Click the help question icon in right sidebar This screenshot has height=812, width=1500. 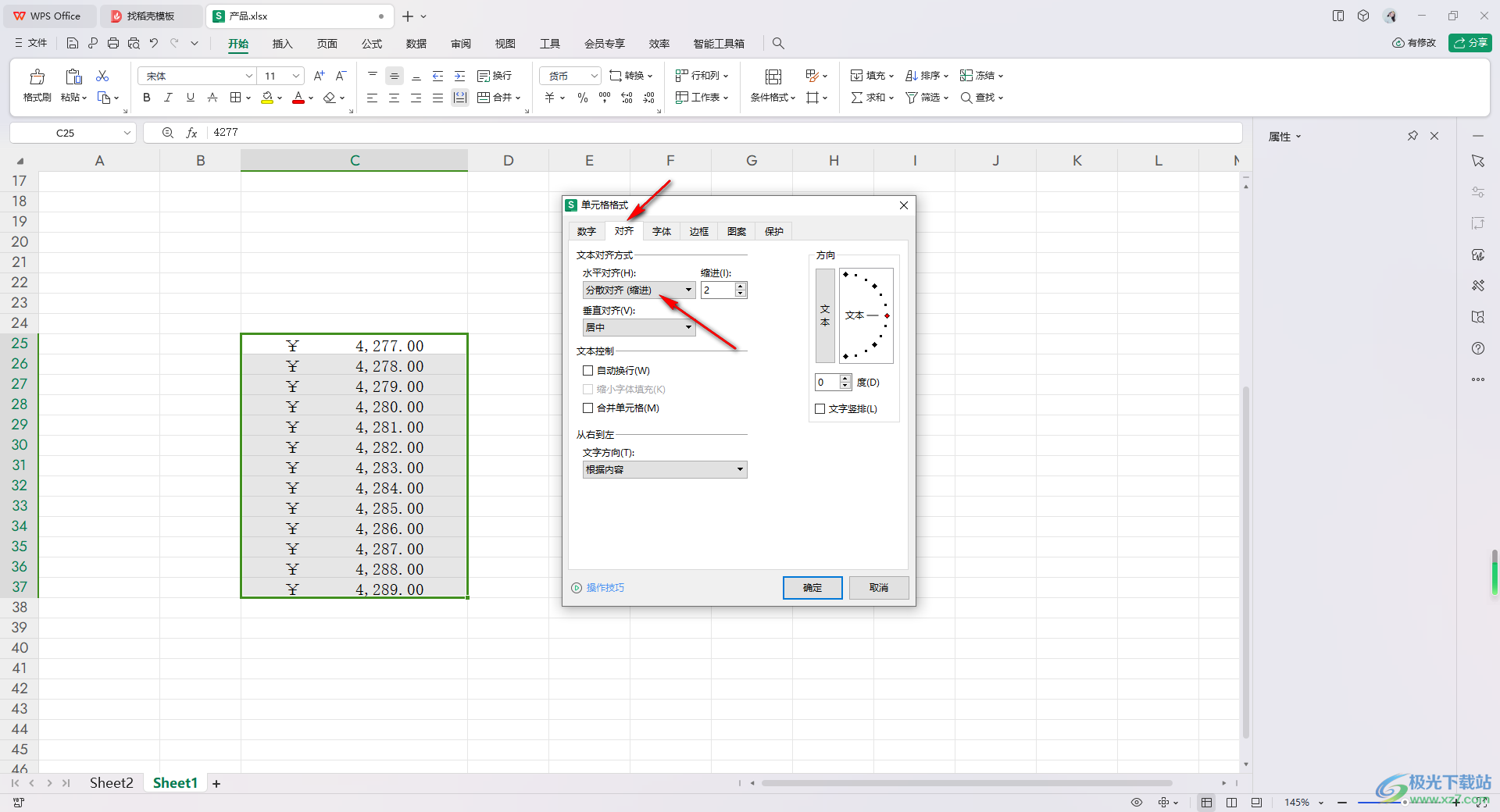1477,348
